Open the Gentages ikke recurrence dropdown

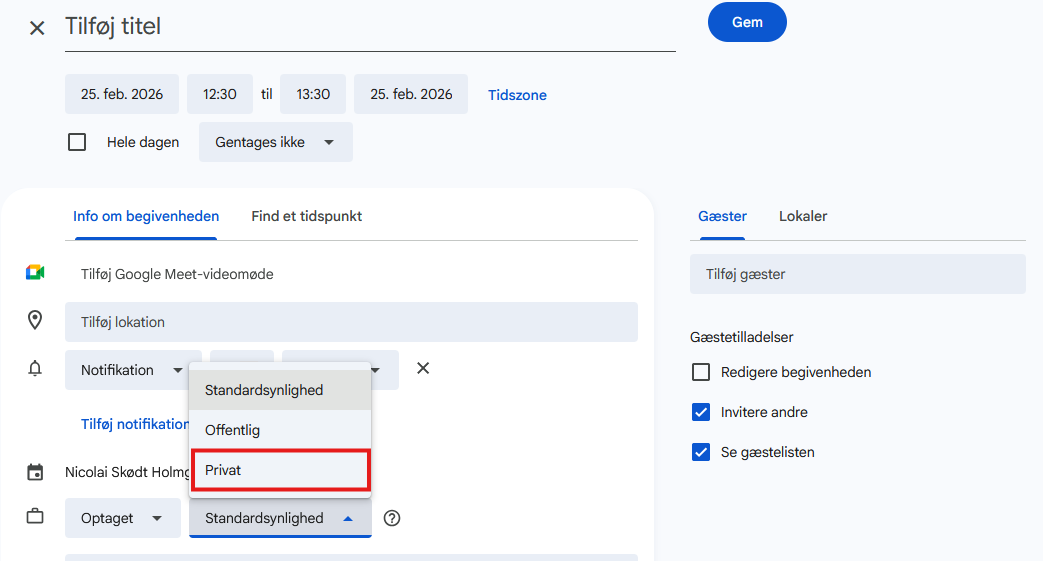(x=275, y=142)
